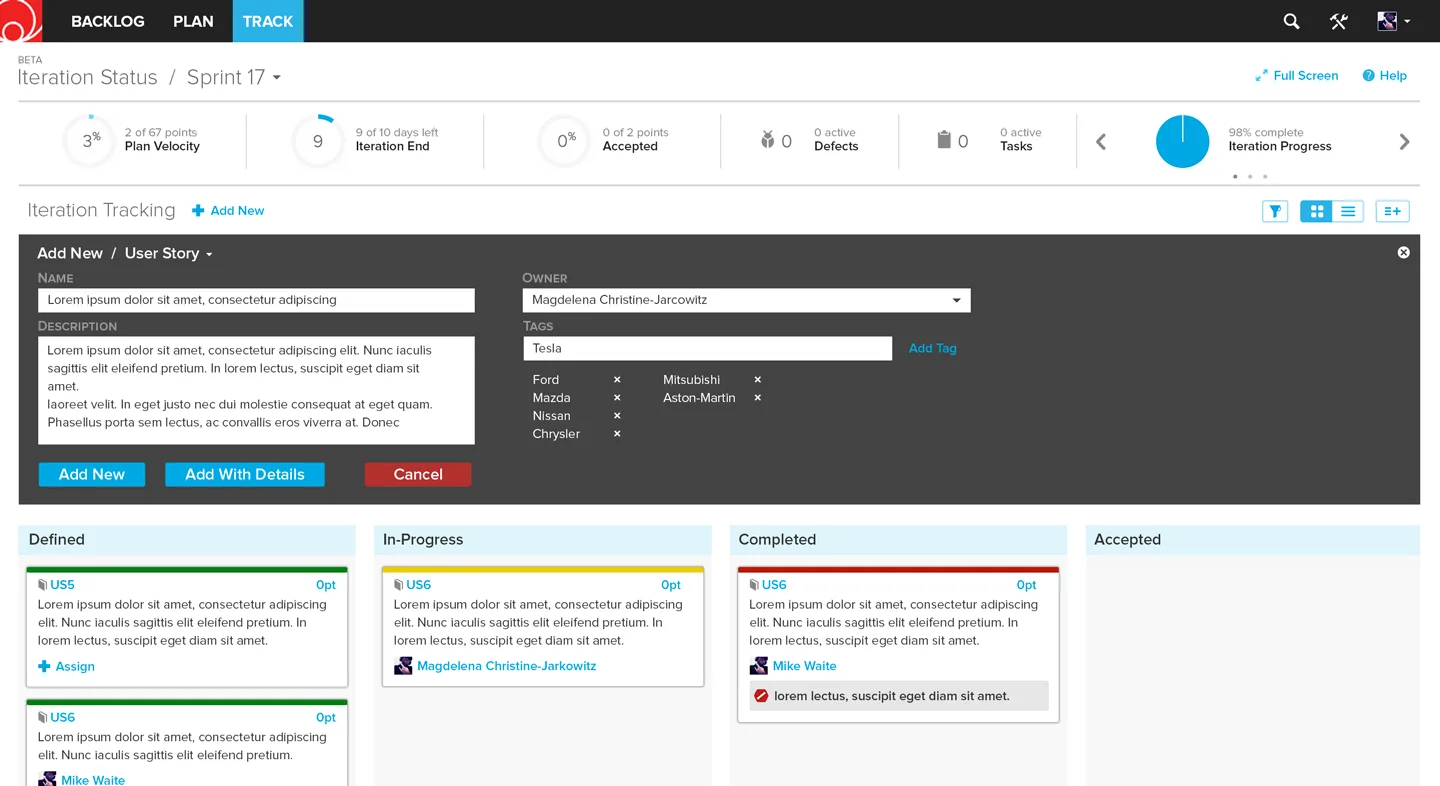The width and height of the screenshot is (1440, 786).
Task: Open the search magnifier in the top bar
Action: click(x=1291, y=21)
